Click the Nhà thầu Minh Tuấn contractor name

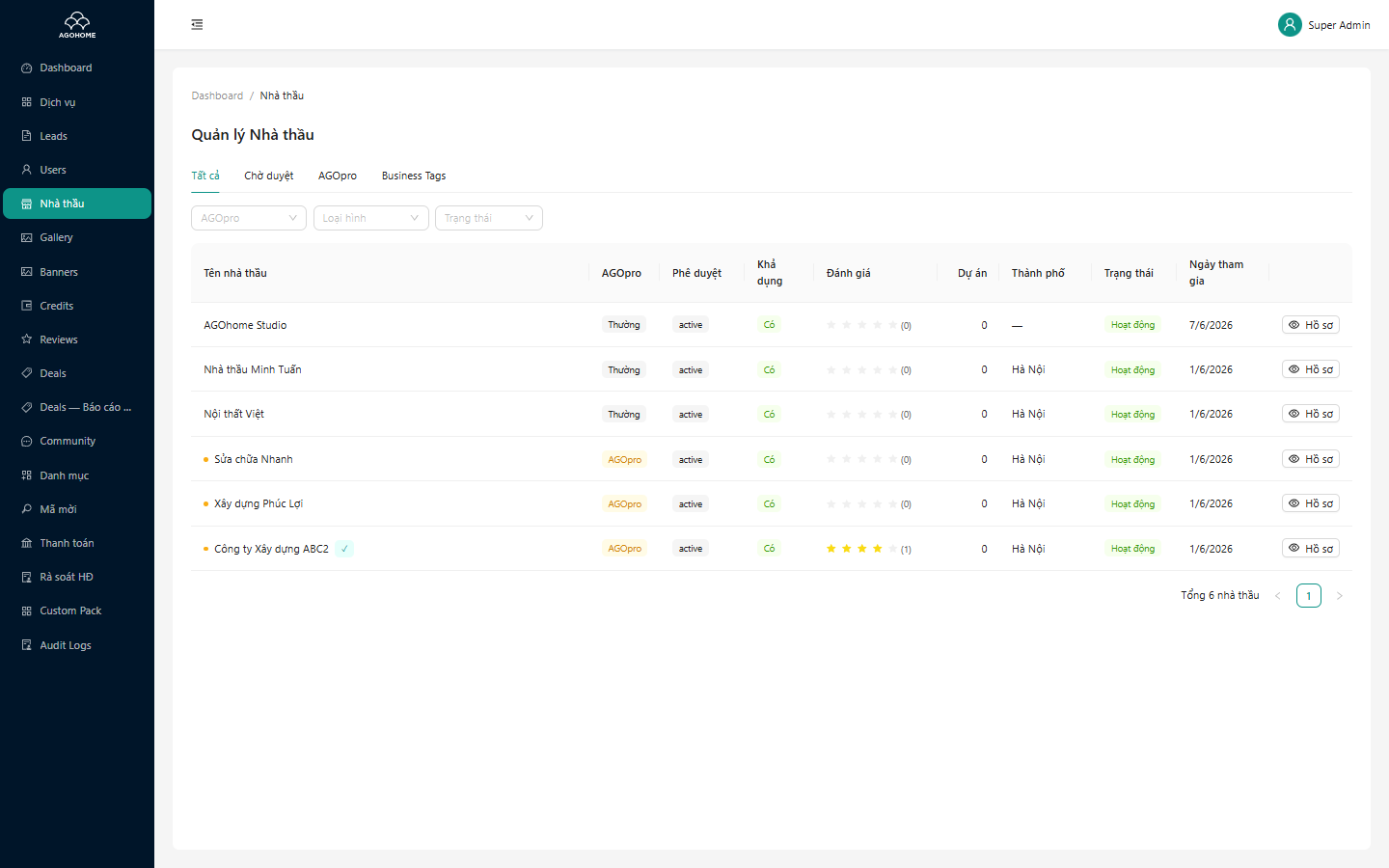253,369
